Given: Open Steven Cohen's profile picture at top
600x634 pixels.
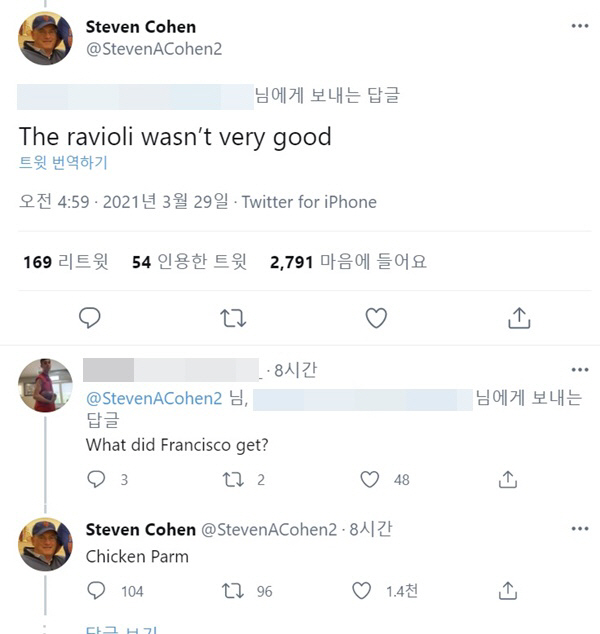Looking at the screenshot, I should pyautogui.click(x=45, y=38).
